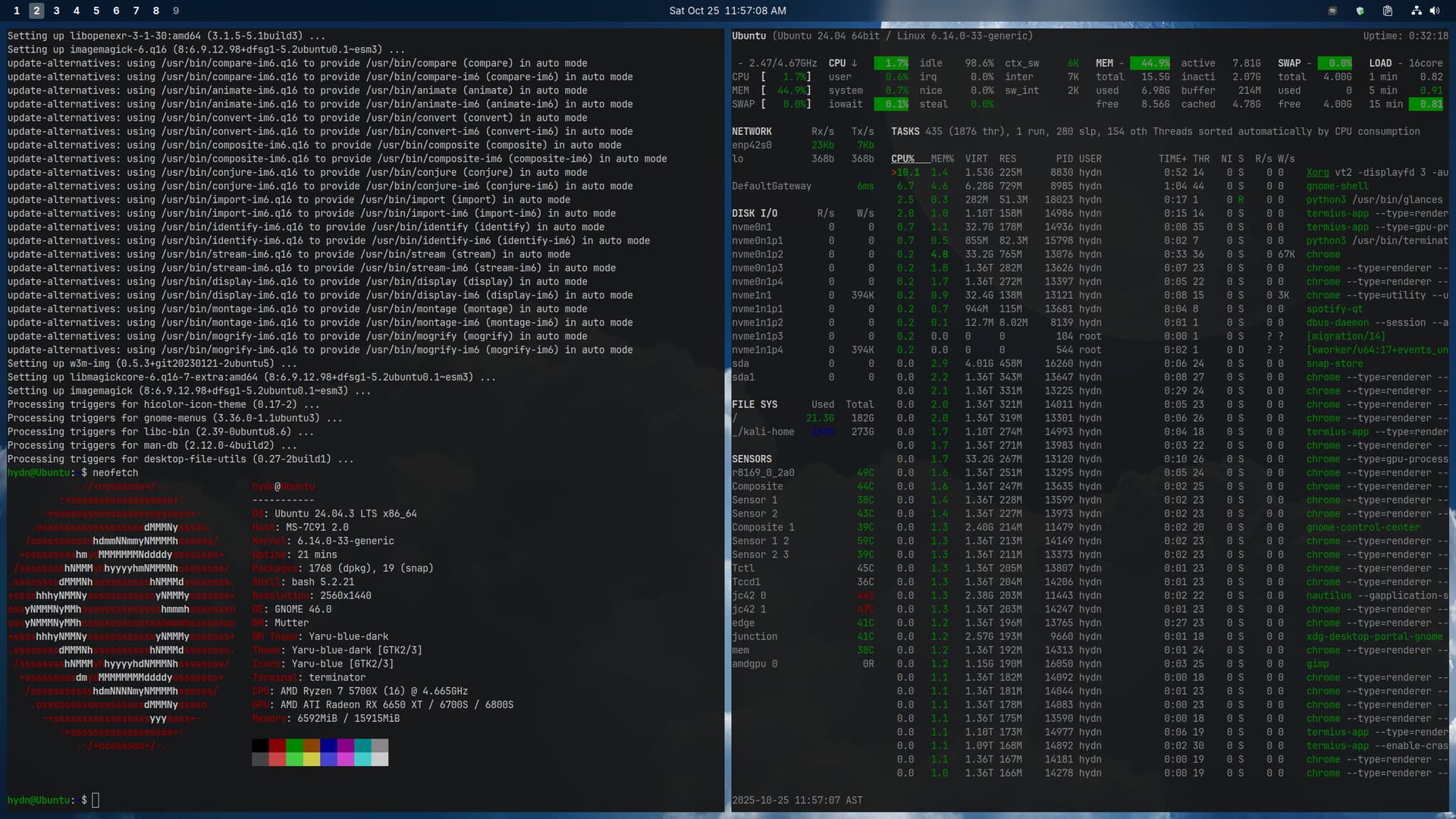Switch to workspace 9

[x=176, y=11]
